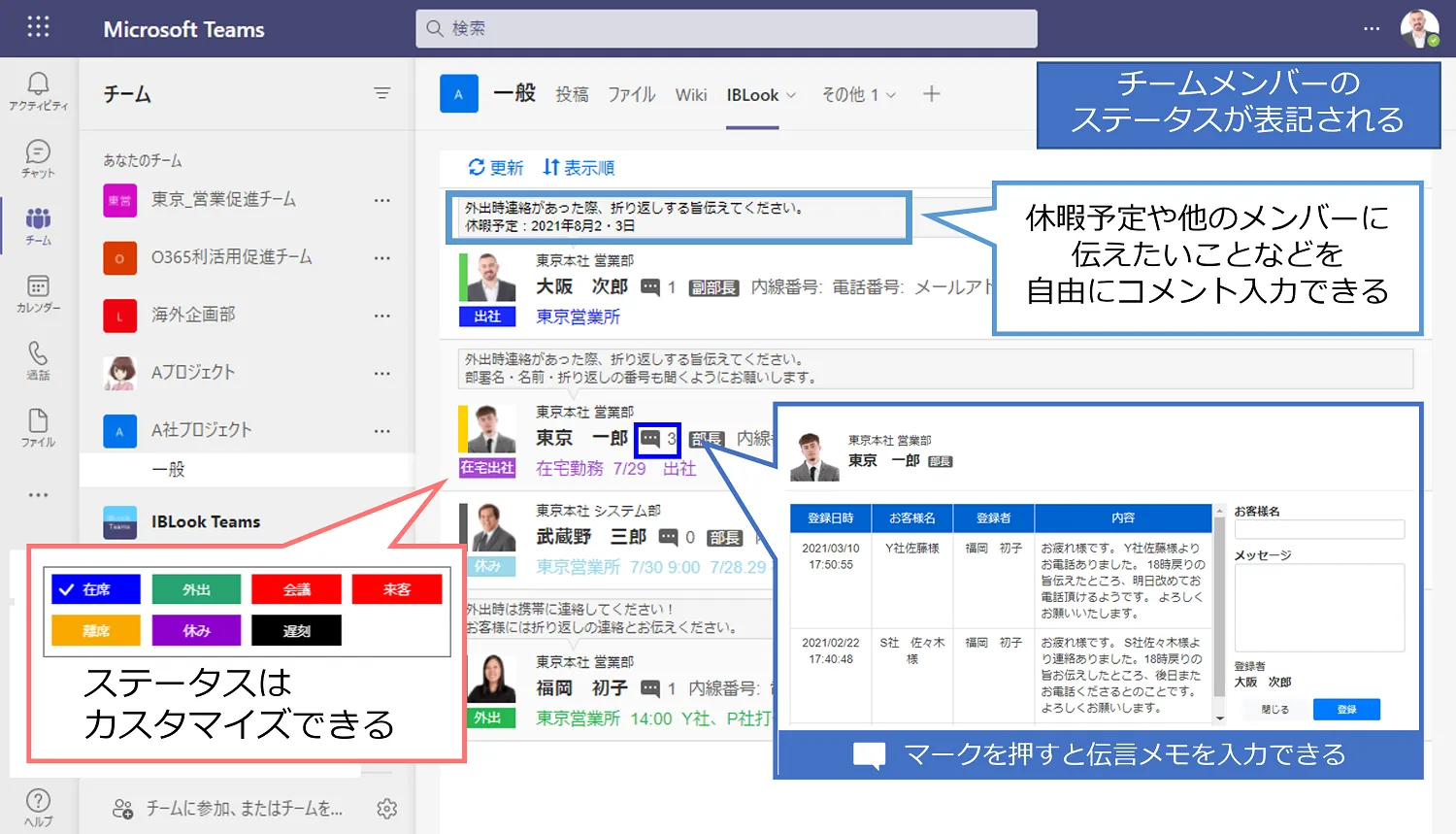Click the 更新 refresh button
The image size is (1456, 834).
coord(495,168)
